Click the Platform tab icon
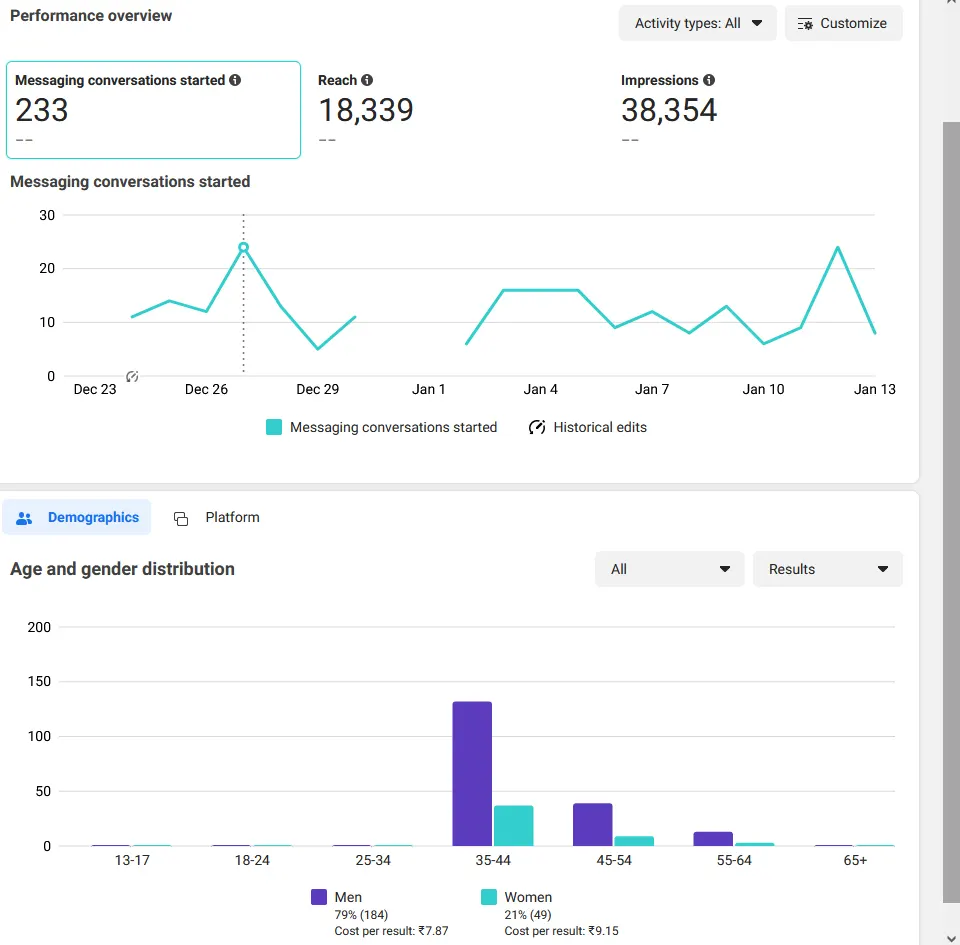 [181, 518]
